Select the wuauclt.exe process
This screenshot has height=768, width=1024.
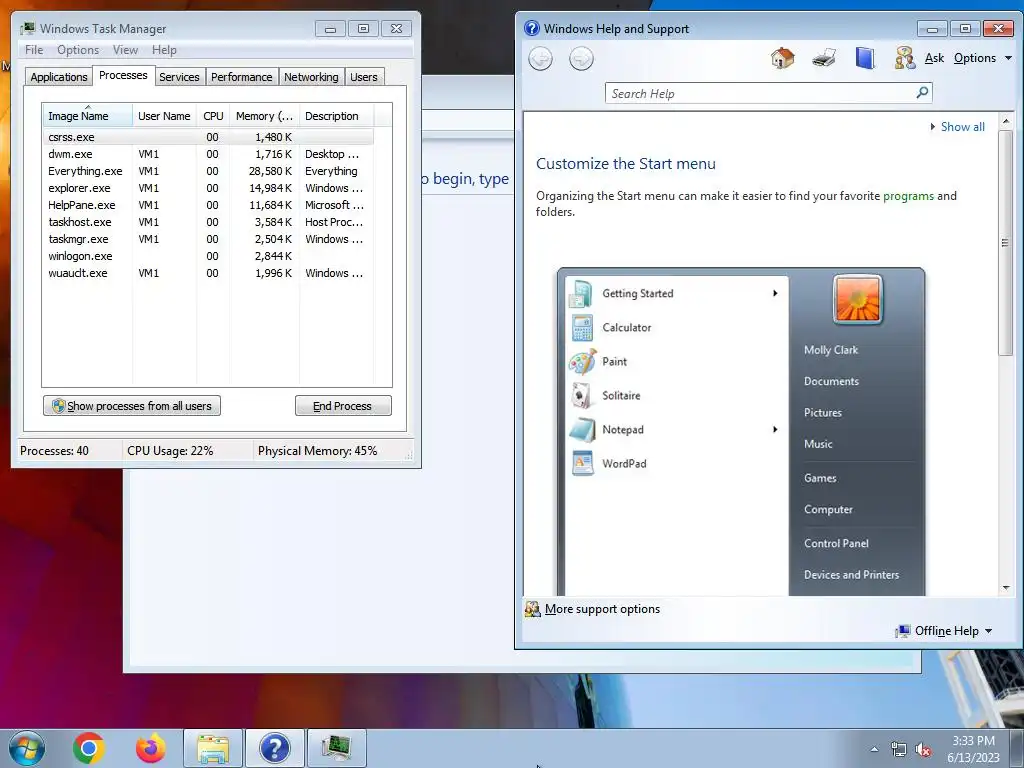tap(208, 273)
